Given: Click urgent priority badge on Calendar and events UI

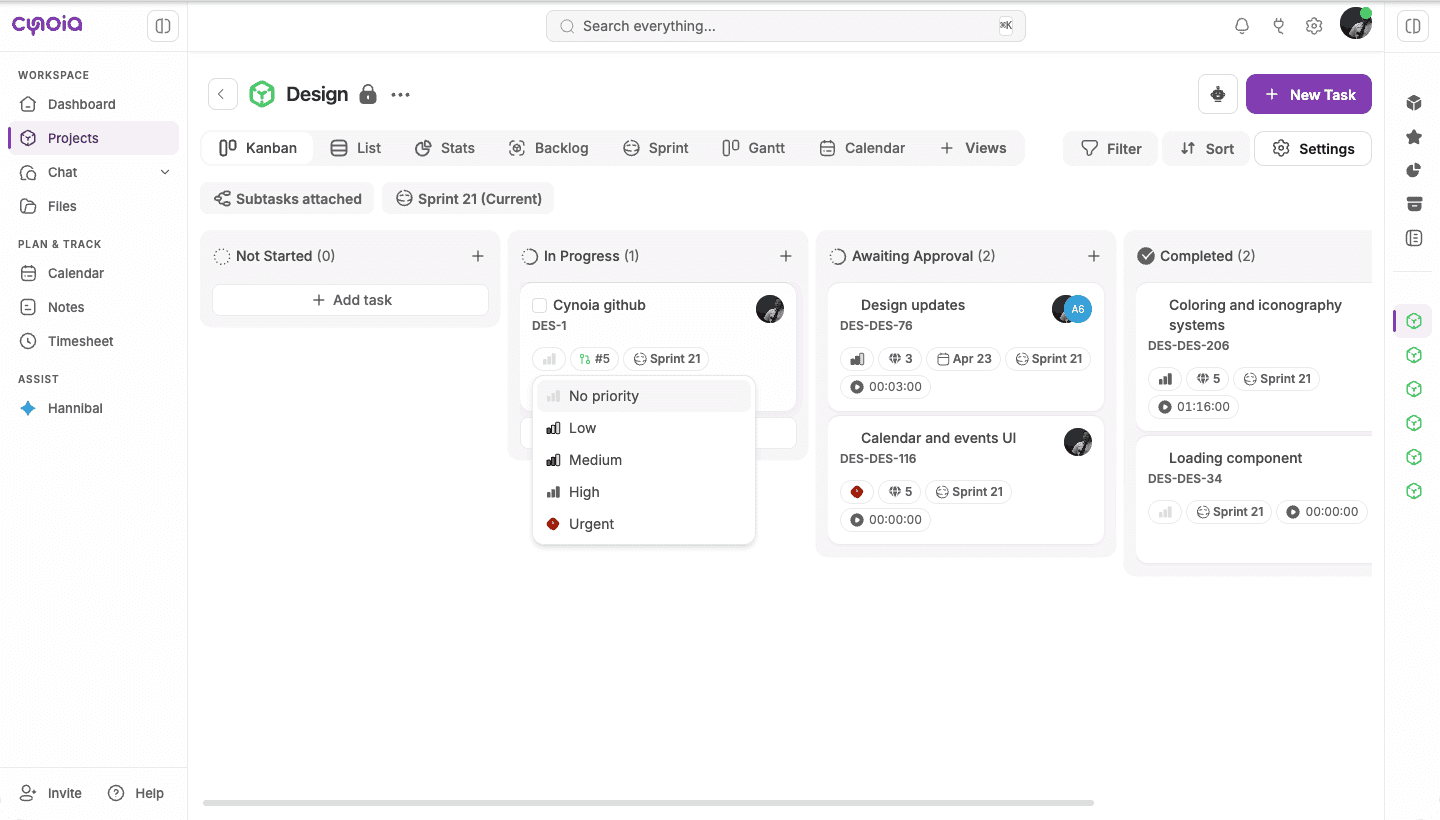Looking at the screenshot, I should (857, 492).
